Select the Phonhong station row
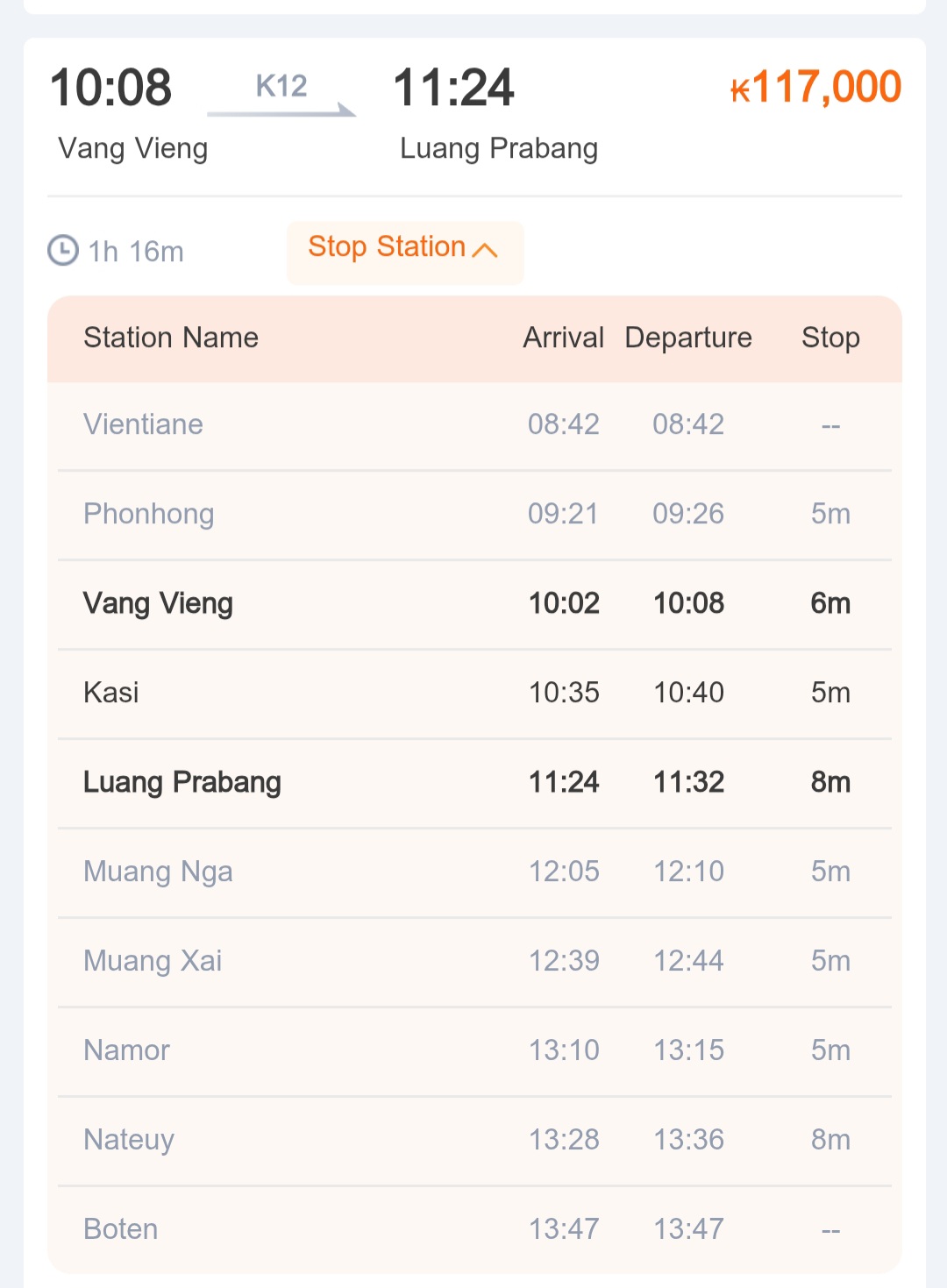The image size is (947, 1288). click(x=474, y=515)
